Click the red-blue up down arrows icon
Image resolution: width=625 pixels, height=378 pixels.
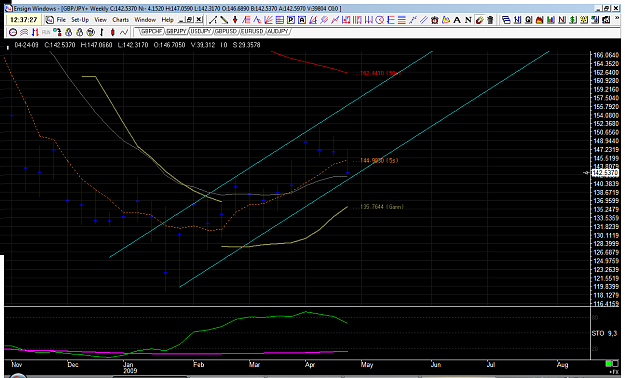coord(35,32)
